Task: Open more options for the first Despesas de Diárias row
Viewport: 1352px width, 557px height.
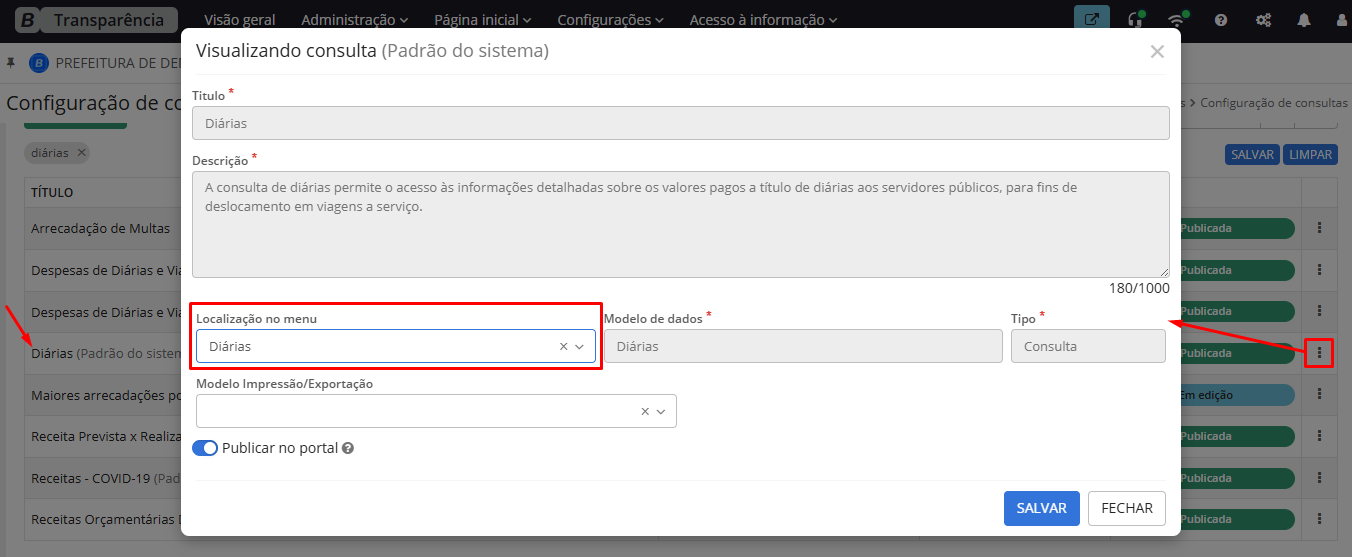Action: pyautogui.click(x=1319, y=270)
